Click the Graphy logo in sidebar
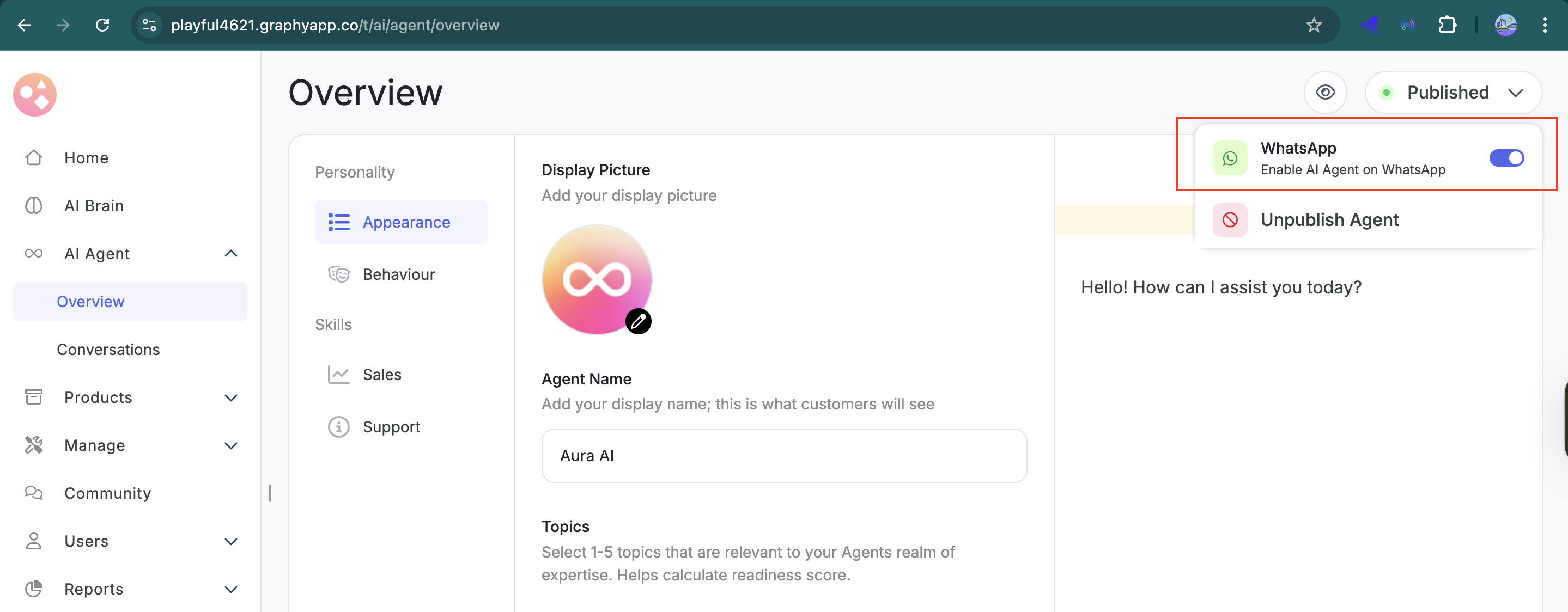 click(x=35, y=94)
